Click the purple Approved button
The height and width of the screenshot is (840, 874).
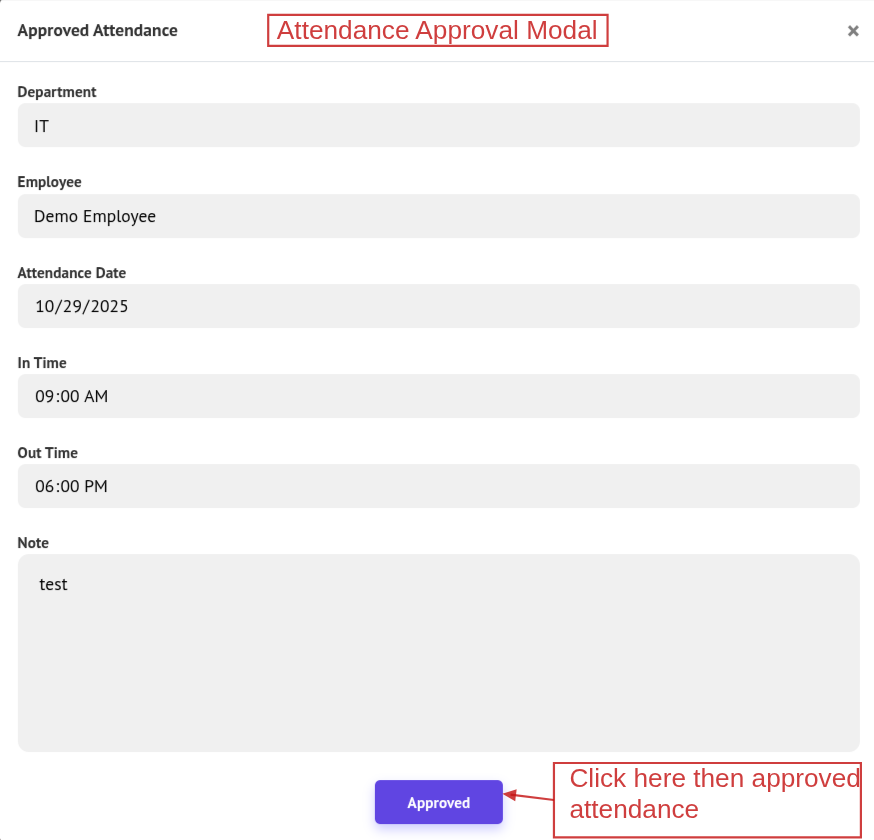pos(438,802)
